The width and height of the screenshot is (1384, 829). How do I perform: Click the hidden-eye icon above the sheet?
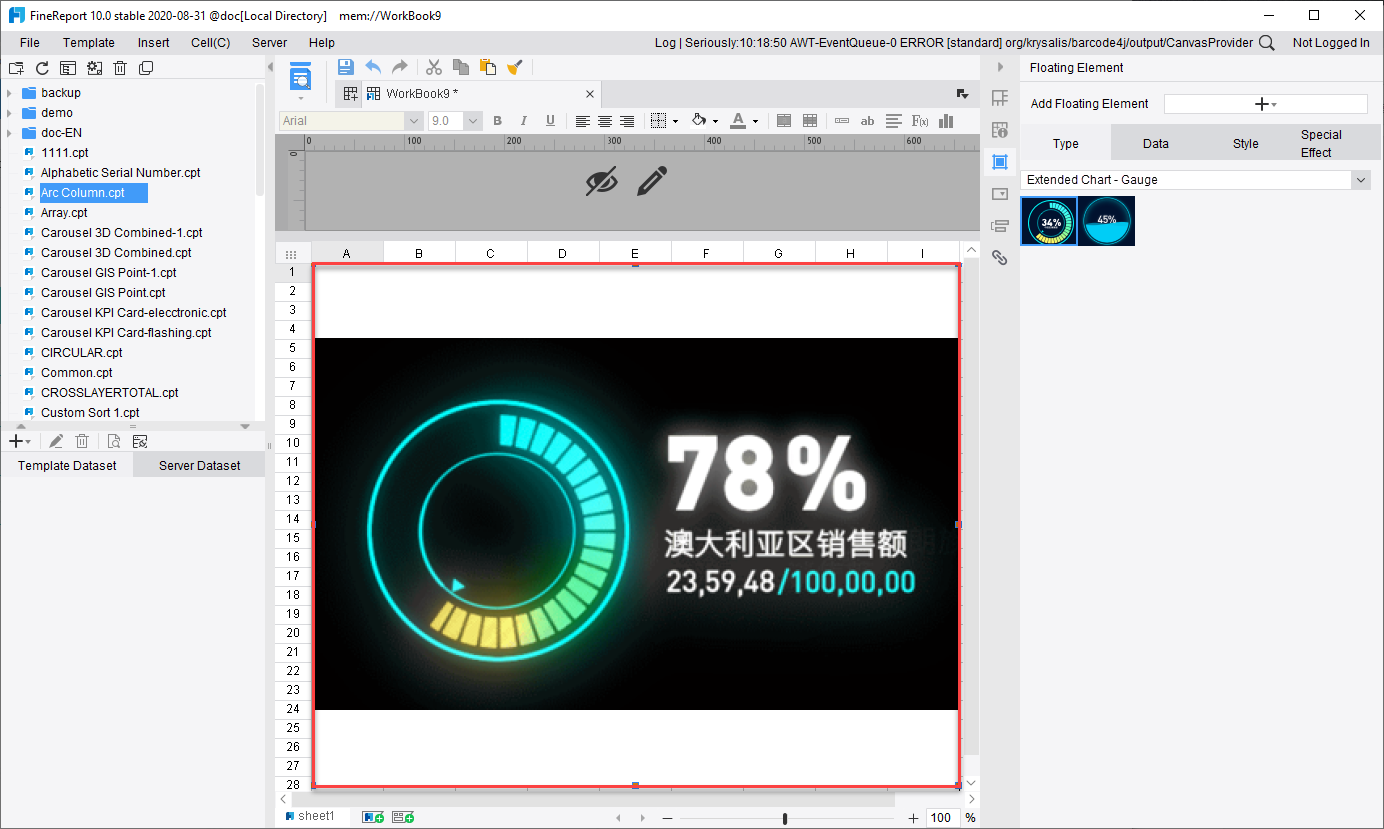coord(601,182)
